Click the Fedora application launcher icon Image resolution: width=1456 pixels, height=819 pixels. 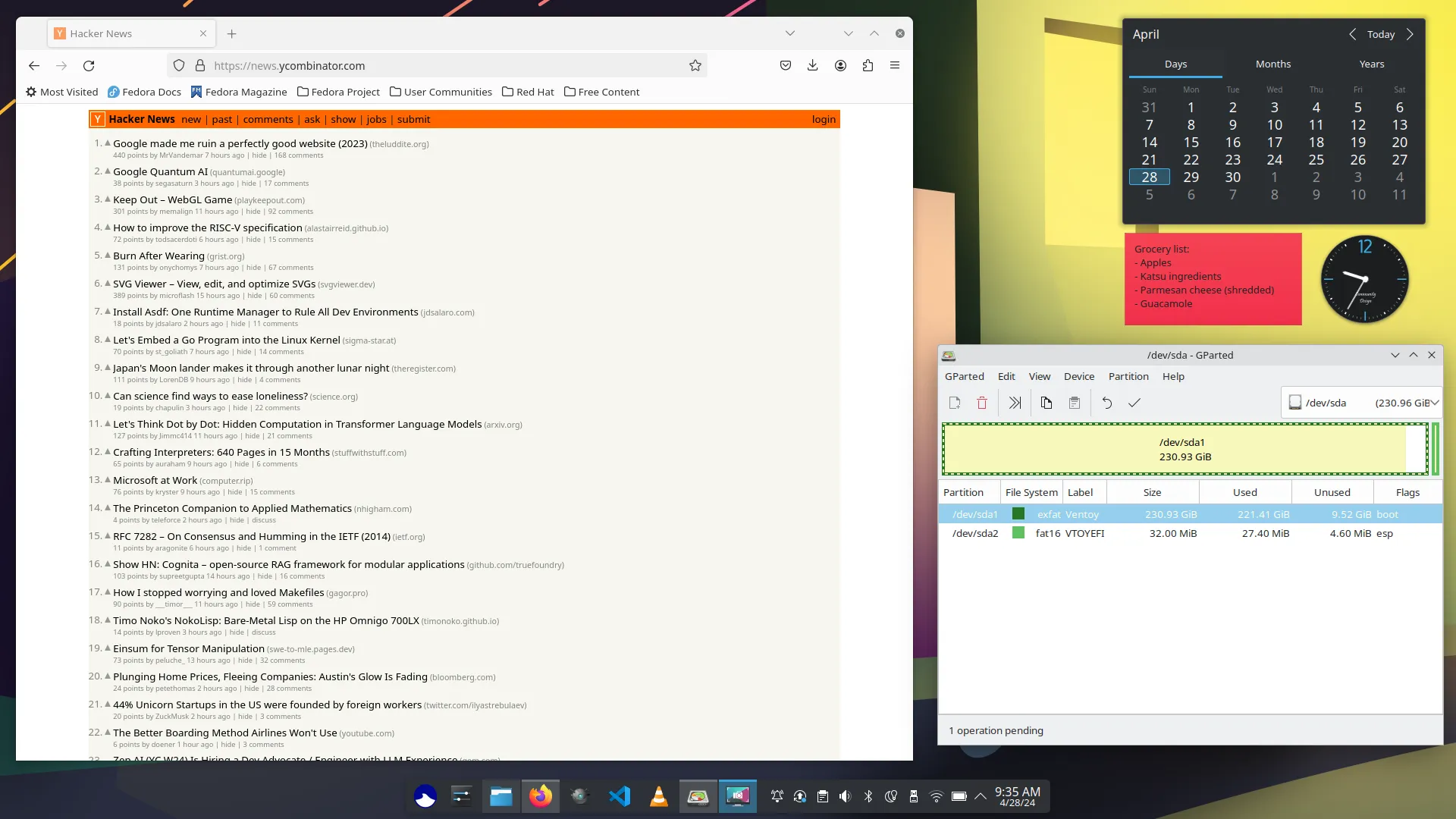tap(425, 796)
